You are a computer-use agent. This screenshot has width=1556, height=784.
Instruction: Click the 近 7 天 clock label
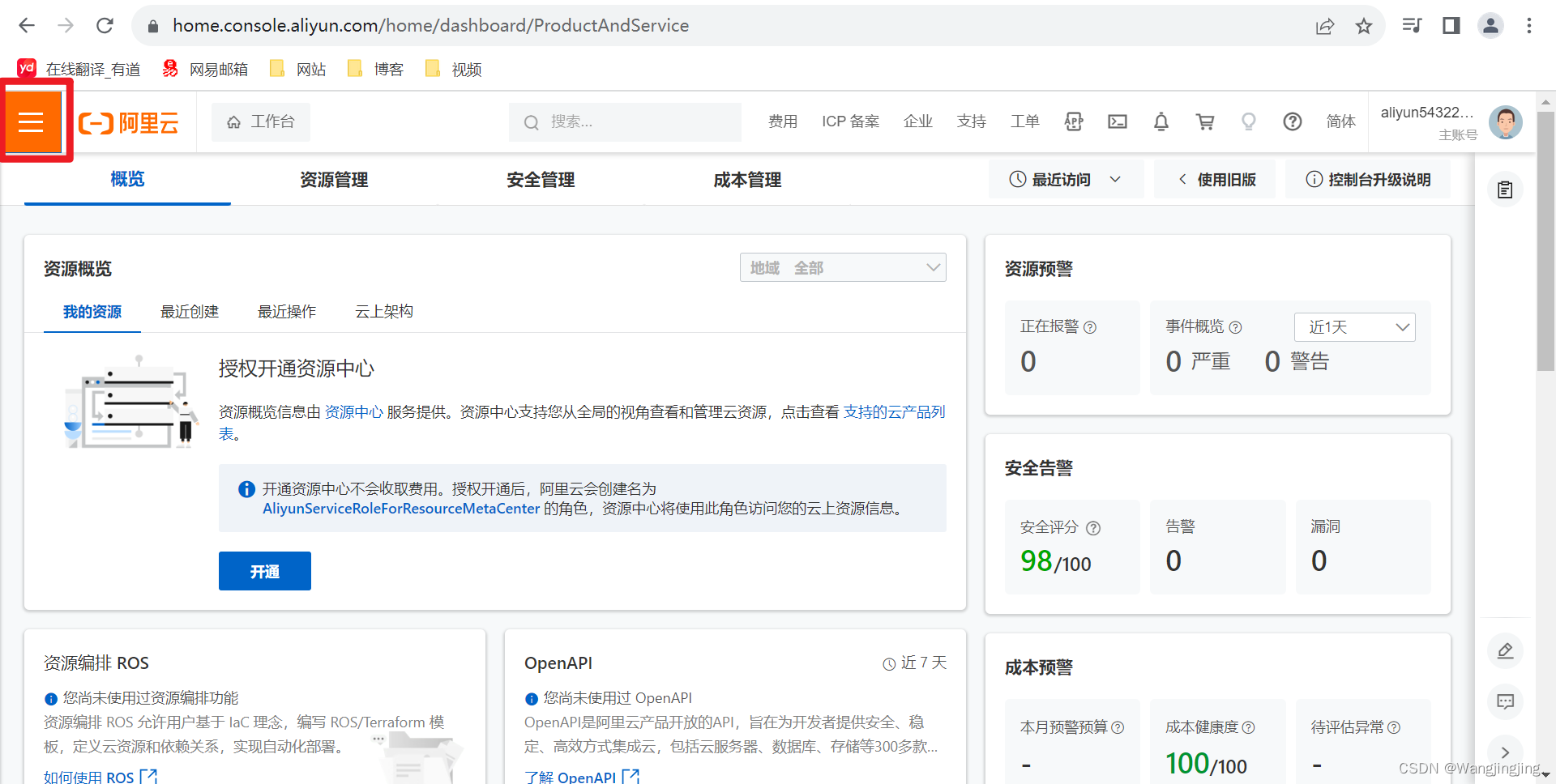914,663
